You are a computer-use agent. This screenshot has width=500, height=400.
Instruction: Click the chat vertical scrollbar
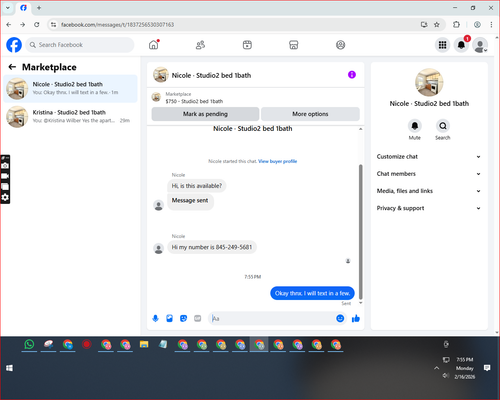point(360,232)
